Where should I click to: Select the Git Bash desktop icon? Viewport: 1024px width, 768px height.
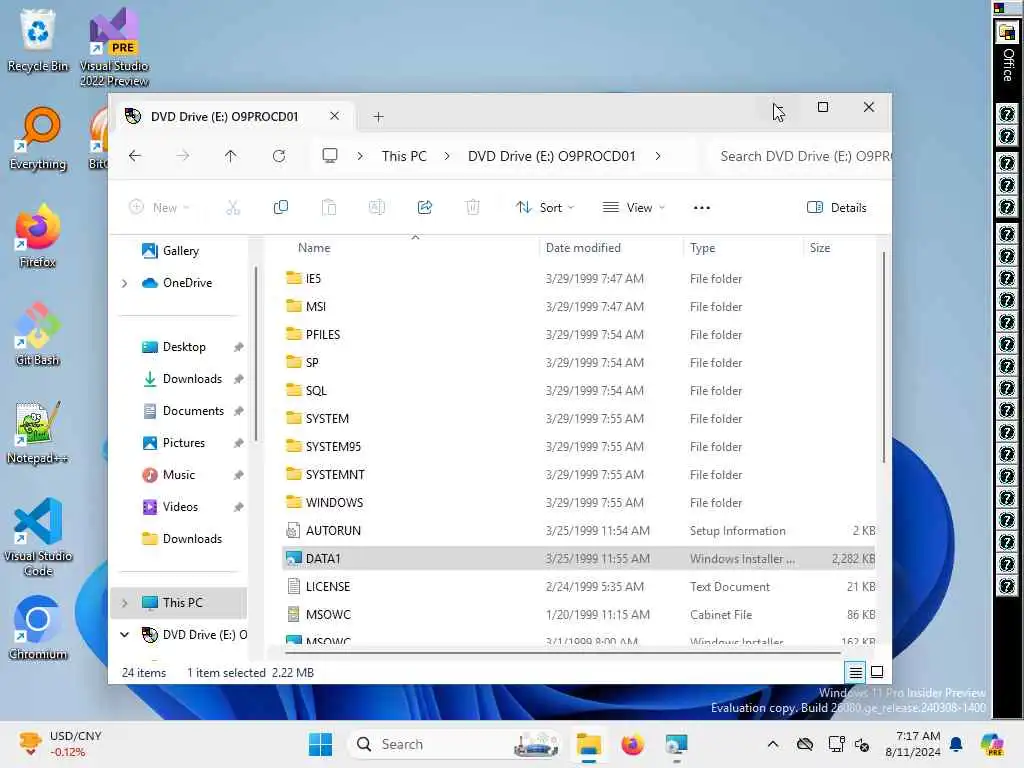[38, 334]
